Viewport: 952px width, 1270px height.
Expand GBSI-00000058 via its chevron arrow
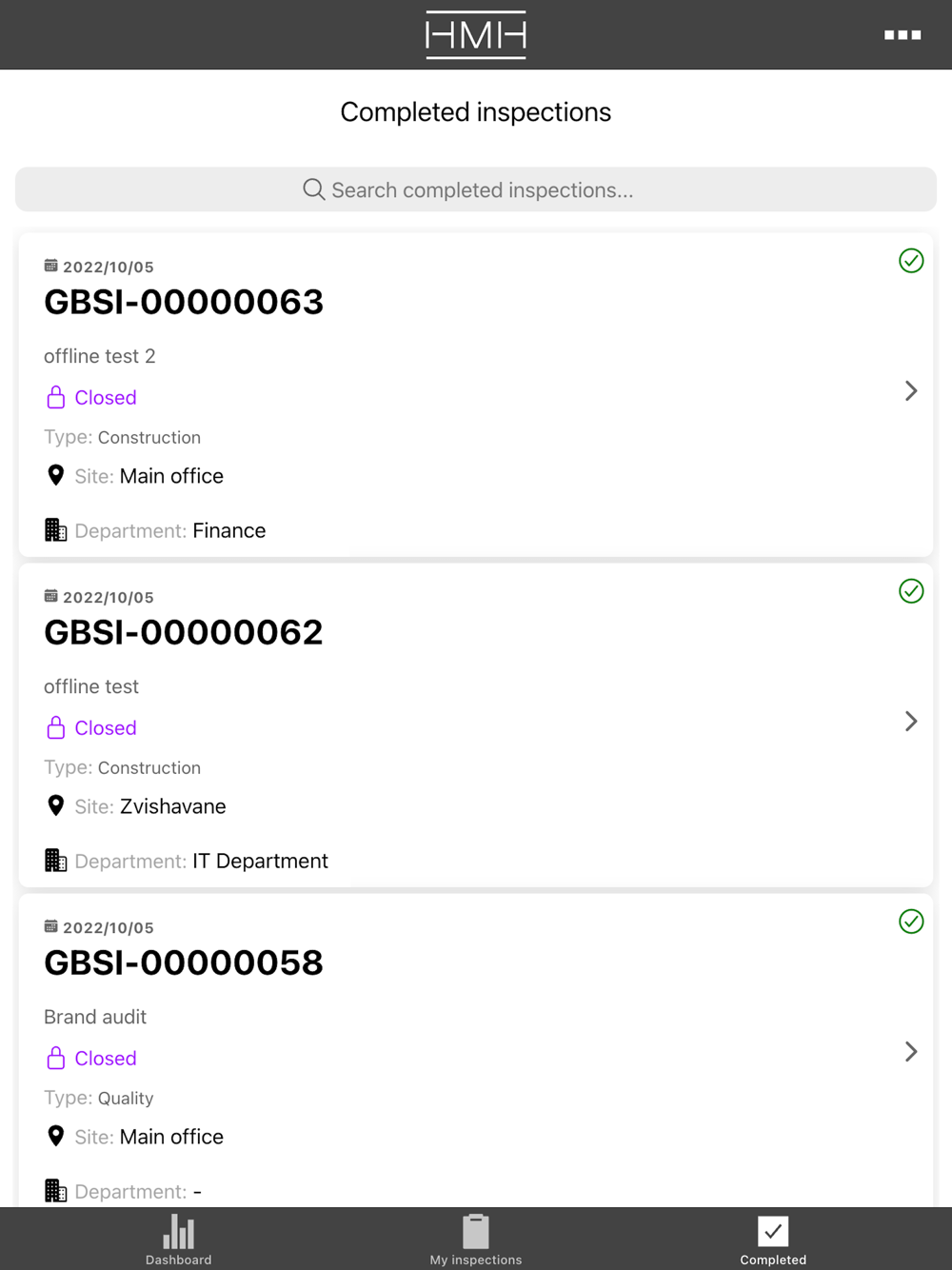911,1052
